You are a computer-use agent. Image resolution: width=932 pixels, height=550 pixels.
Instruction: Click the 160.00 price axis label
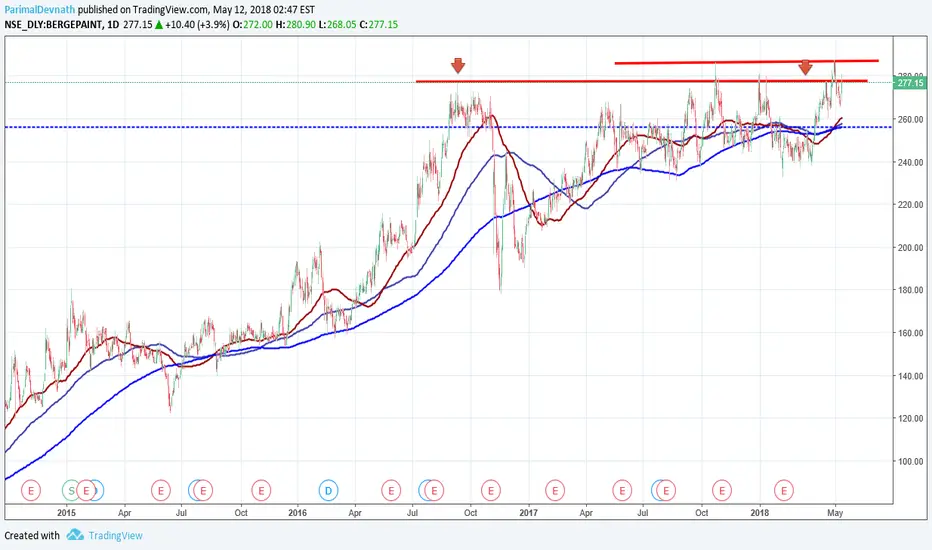911,333
